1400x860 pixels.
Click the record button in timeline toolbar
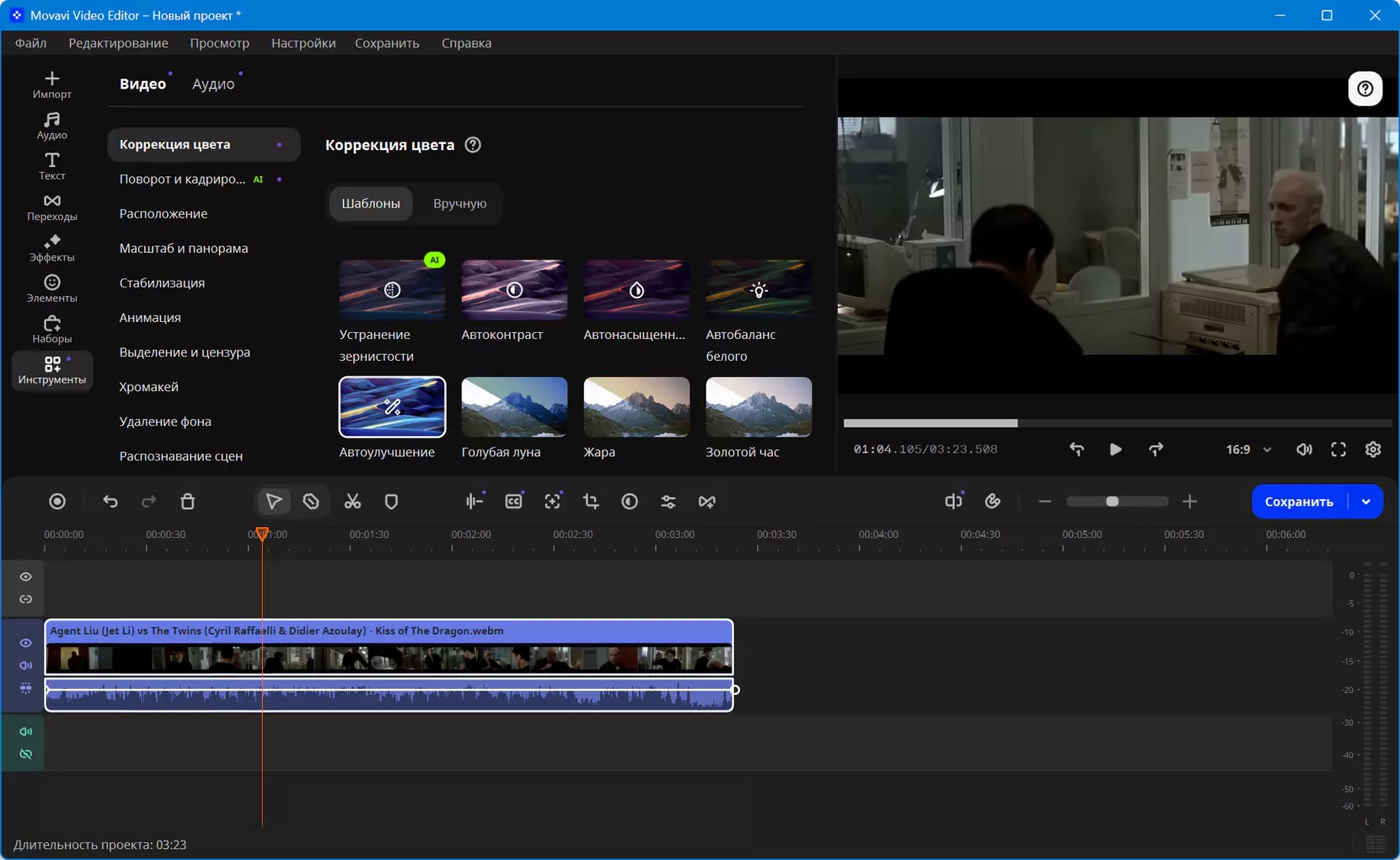click(x=57, y=502)
